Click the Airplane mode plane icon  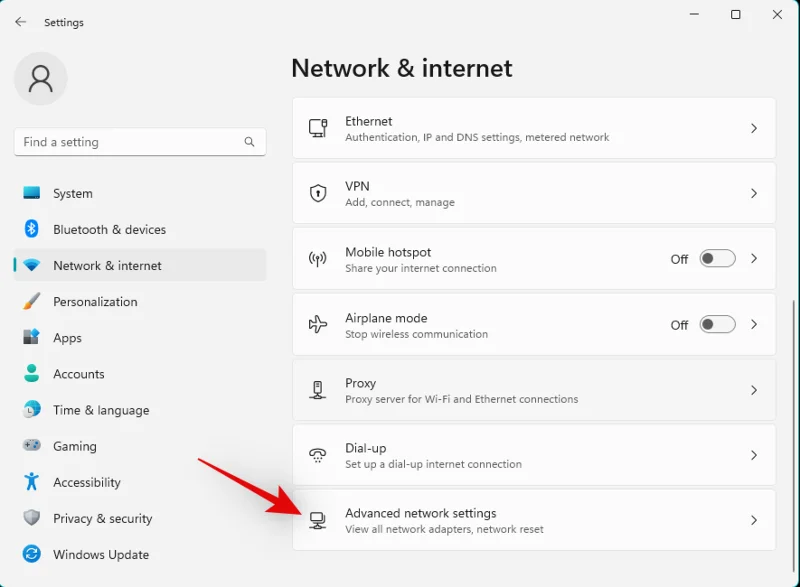pos(318,324)
